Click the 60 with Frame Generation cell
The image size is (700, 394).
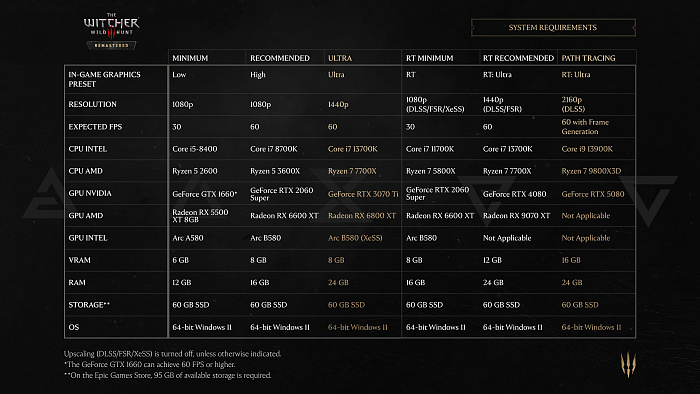(585, 127)
